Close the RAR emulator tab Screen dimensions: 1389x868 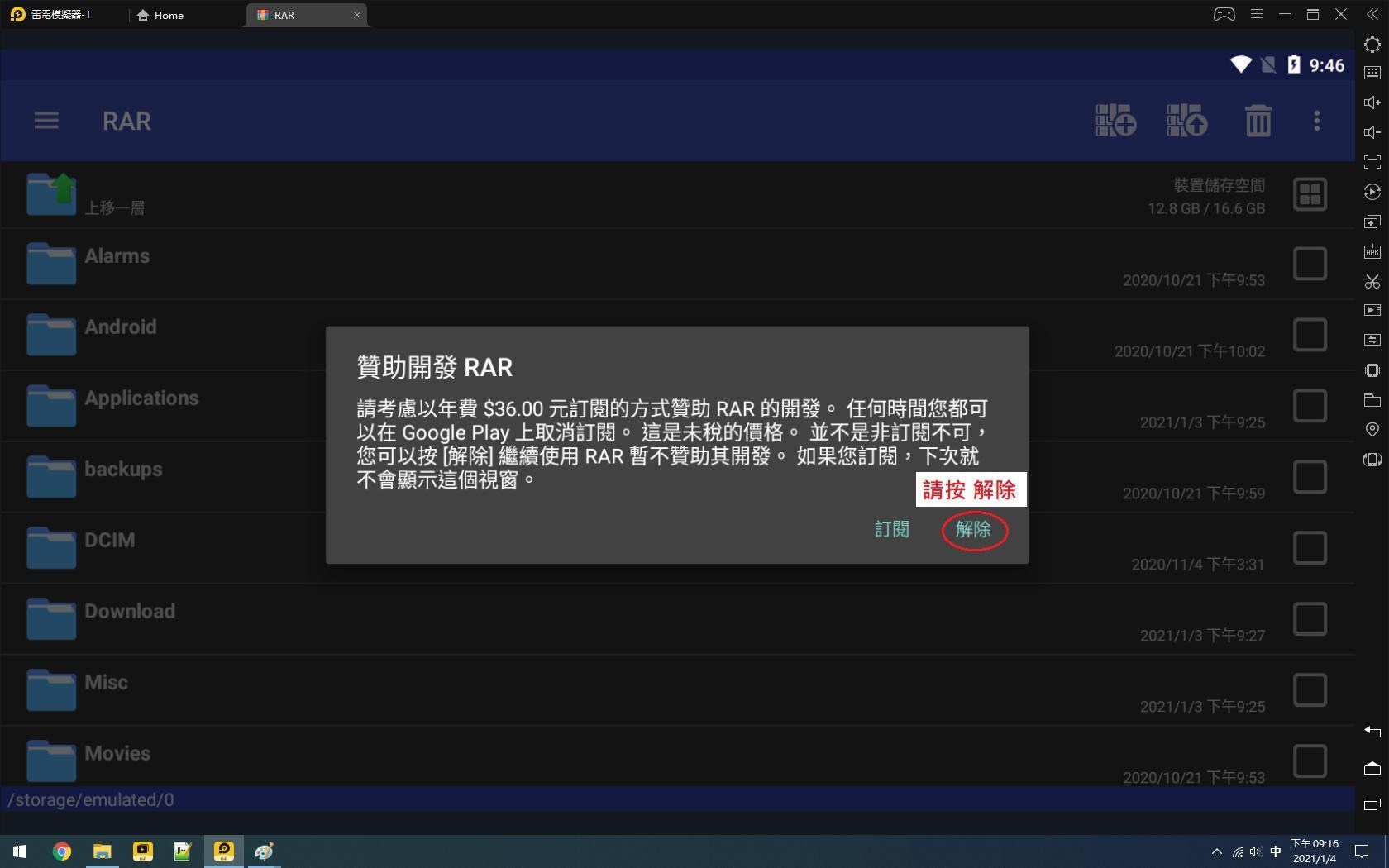click(x=357, y=15)
